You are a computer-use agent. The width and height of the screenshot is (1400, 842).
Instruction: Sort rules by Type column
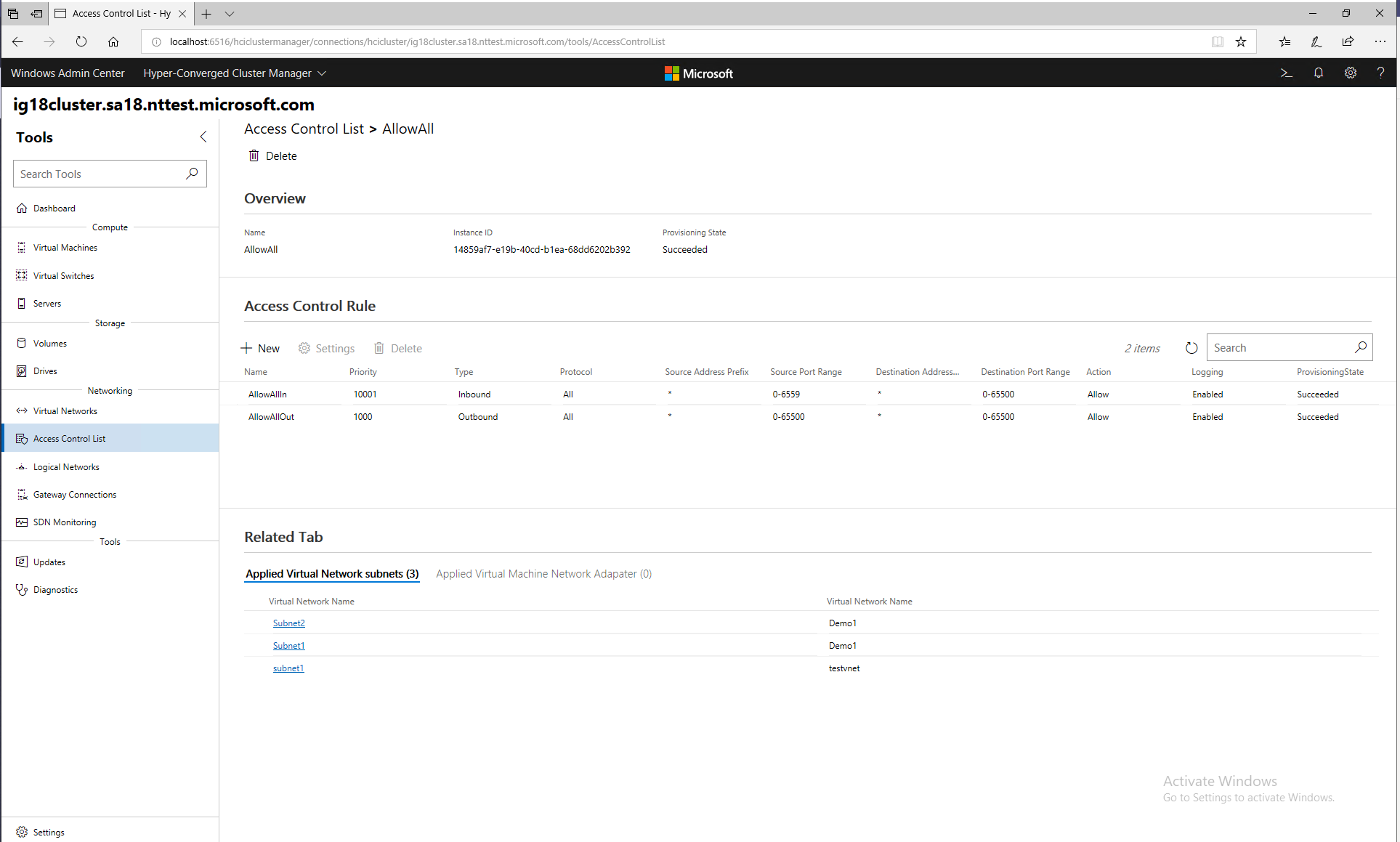(464, 372)
